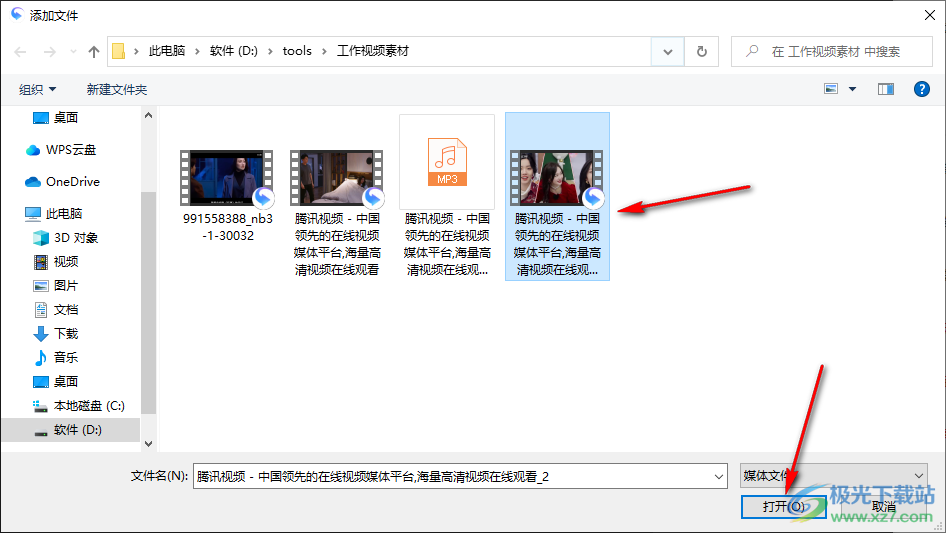This screenshot has height=533, width=946.
Task: Go forward with the right arrow icon
Action: coord(49,52)
